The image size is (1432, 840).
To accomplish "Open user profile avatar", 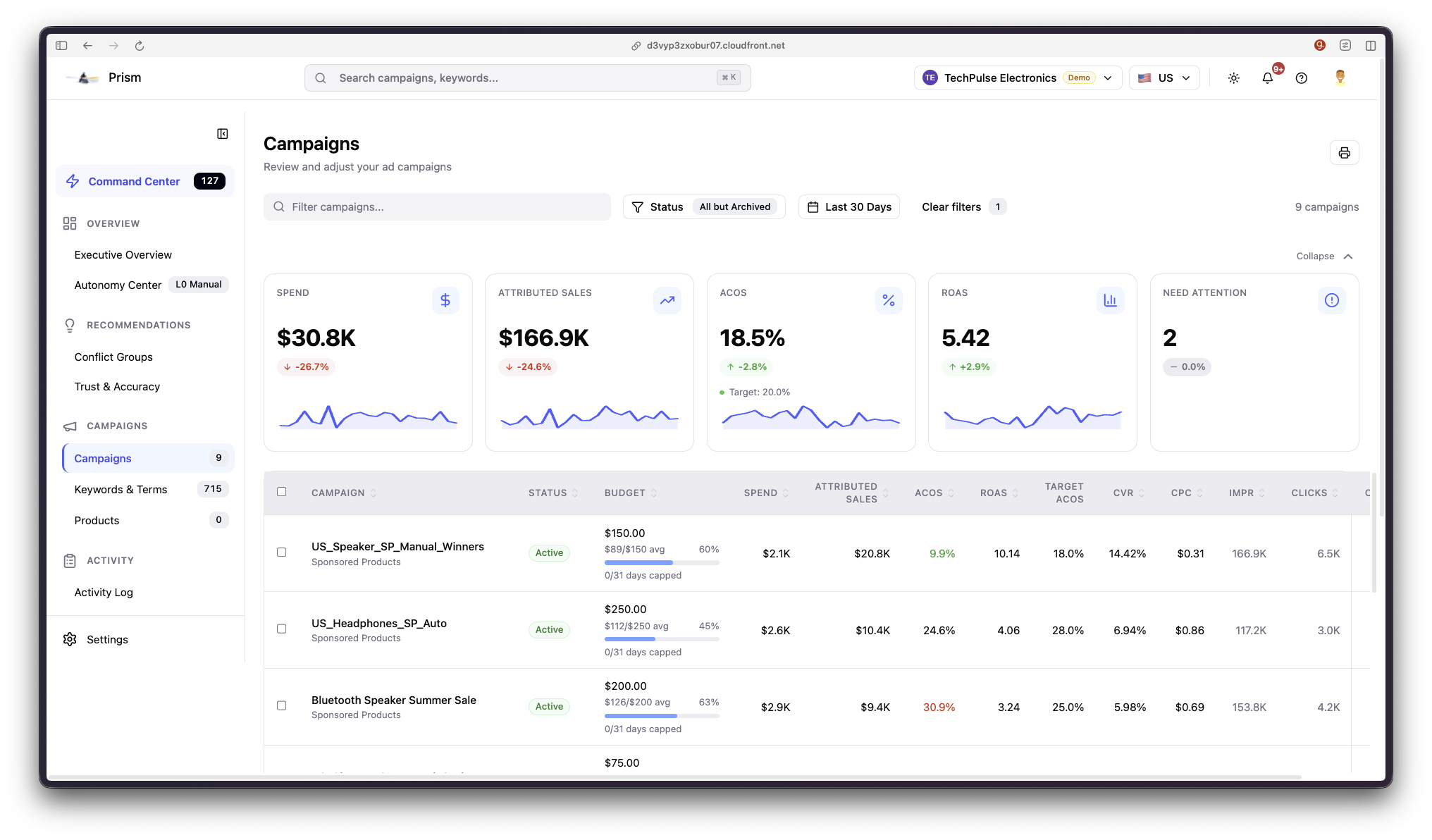I will coord(1340,78).
